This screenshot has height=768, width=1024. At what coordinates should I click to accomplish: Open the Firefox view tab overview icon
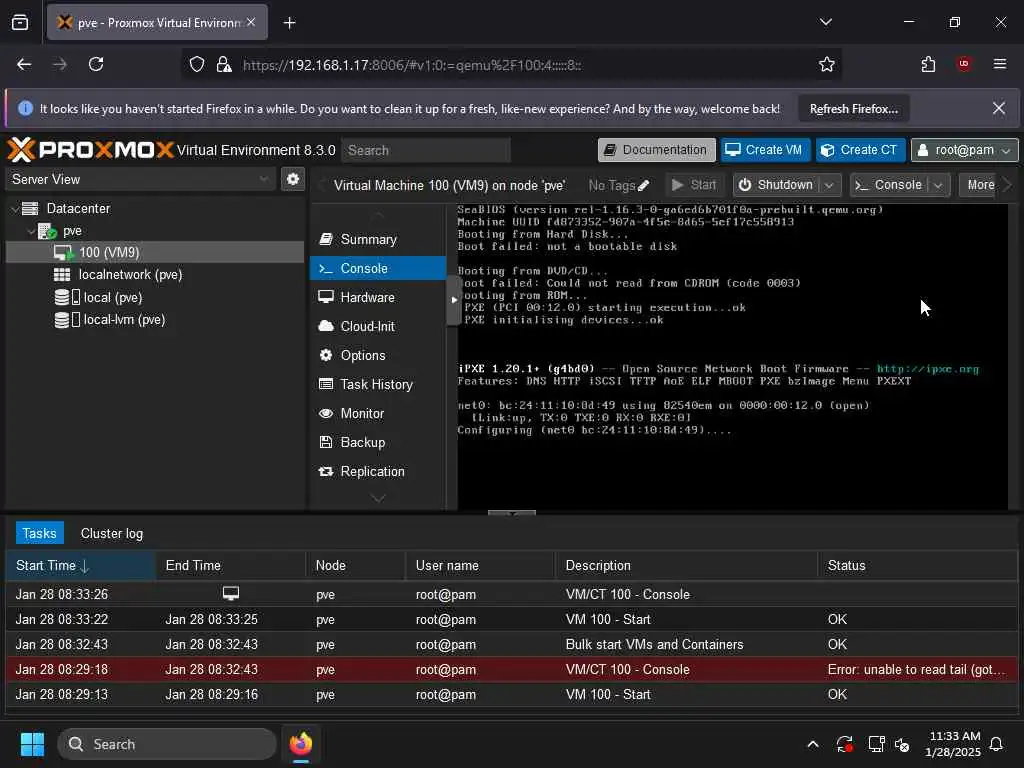coord(20,22)
